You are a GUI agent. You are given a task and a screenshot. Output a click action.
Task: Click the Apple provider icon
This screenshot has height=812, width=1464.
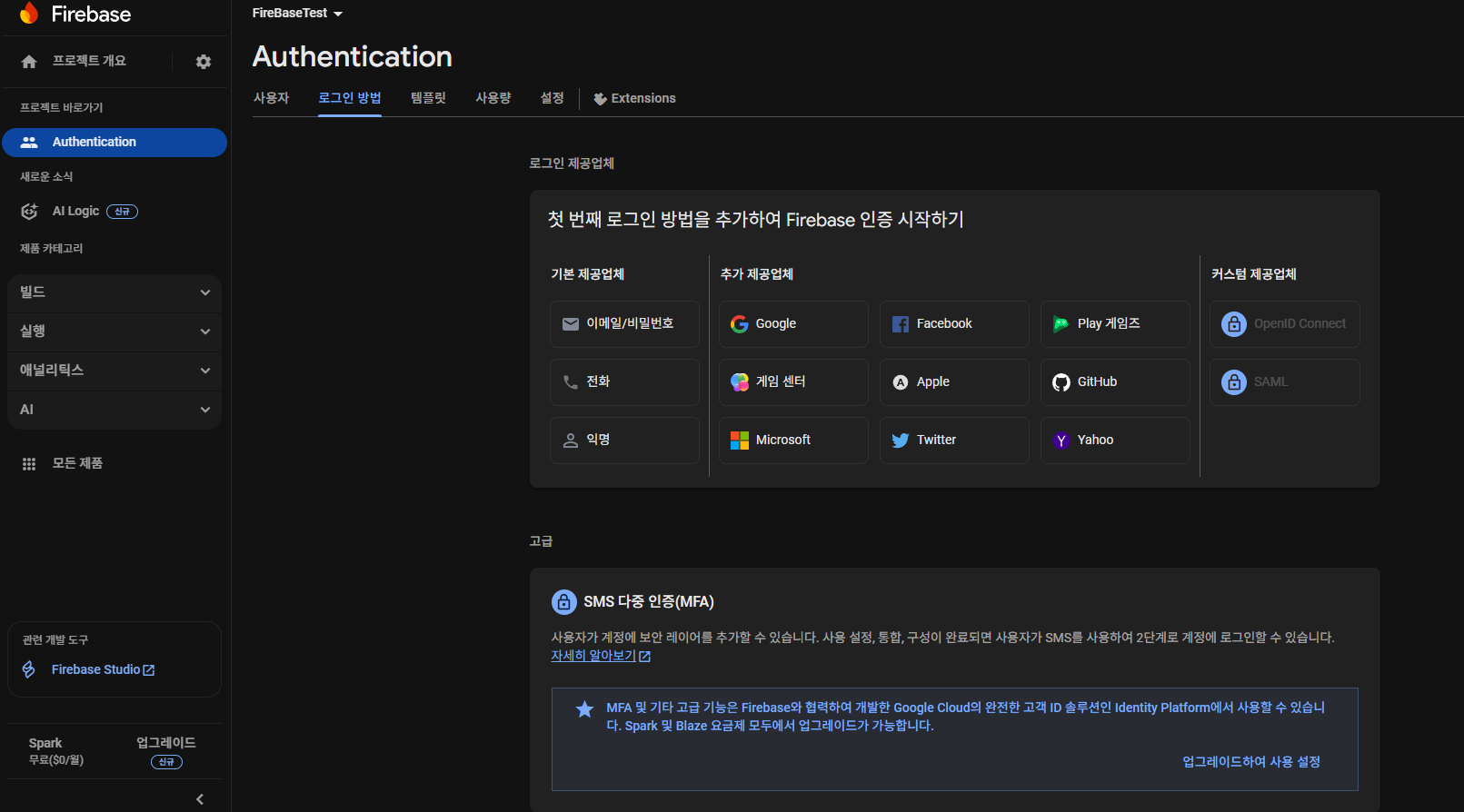coord(901,382)
